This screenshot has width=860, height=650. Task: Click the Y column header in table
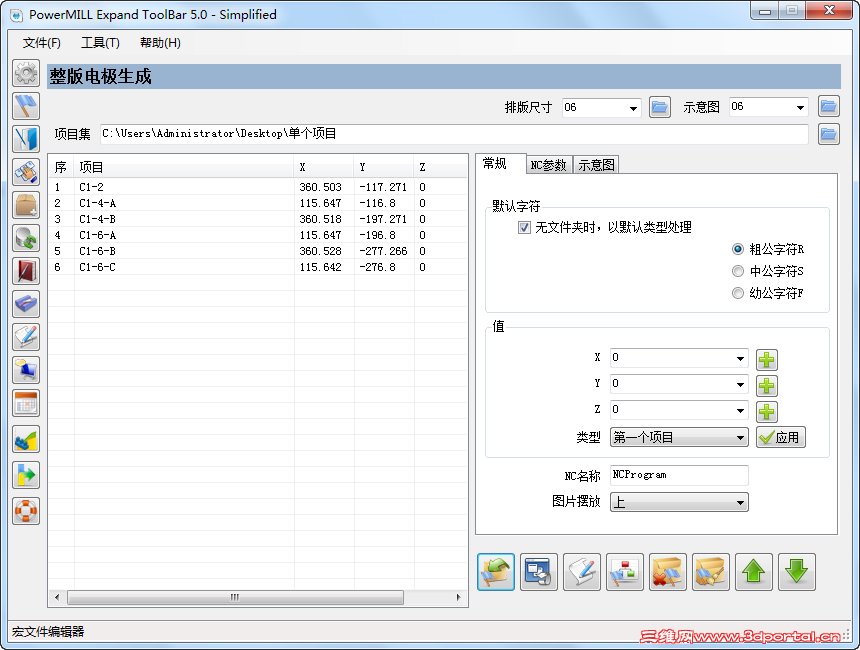tap(383, 167)
